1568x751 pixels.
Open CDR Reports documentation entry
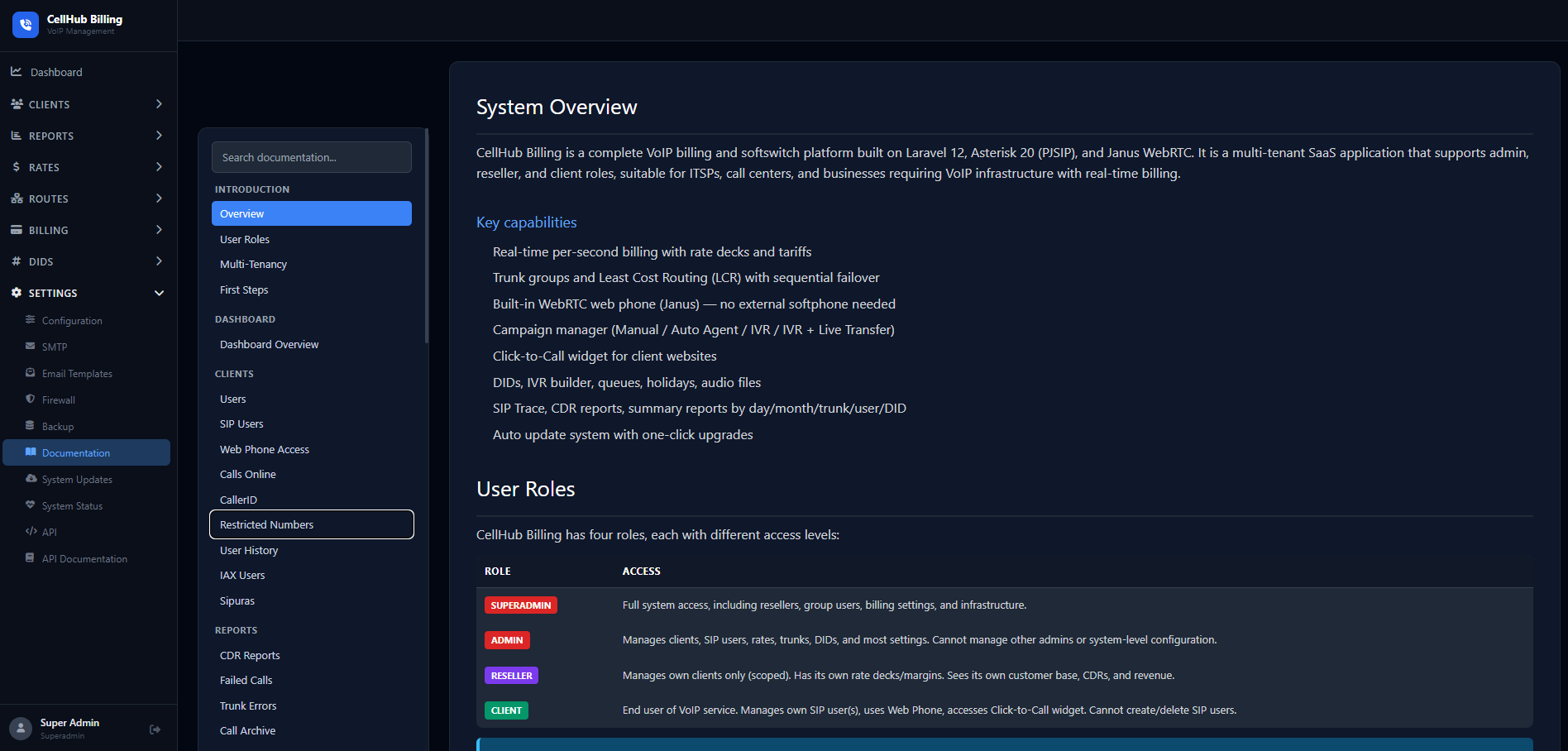point(312,655)
